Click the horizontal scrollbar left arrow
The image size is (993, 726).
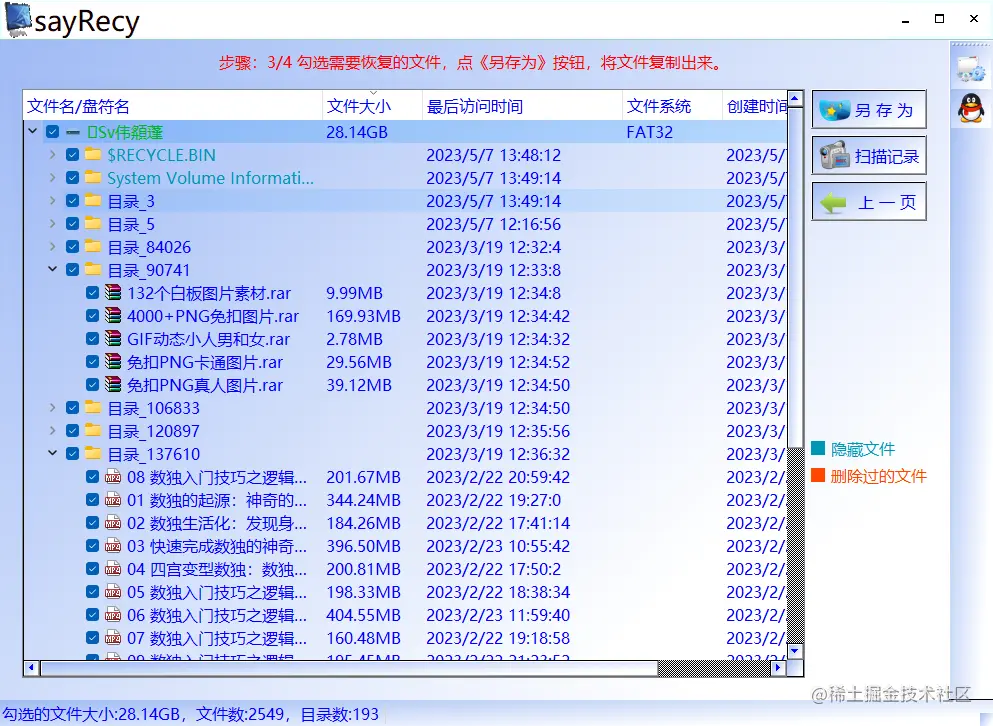(x=32, y=668)
